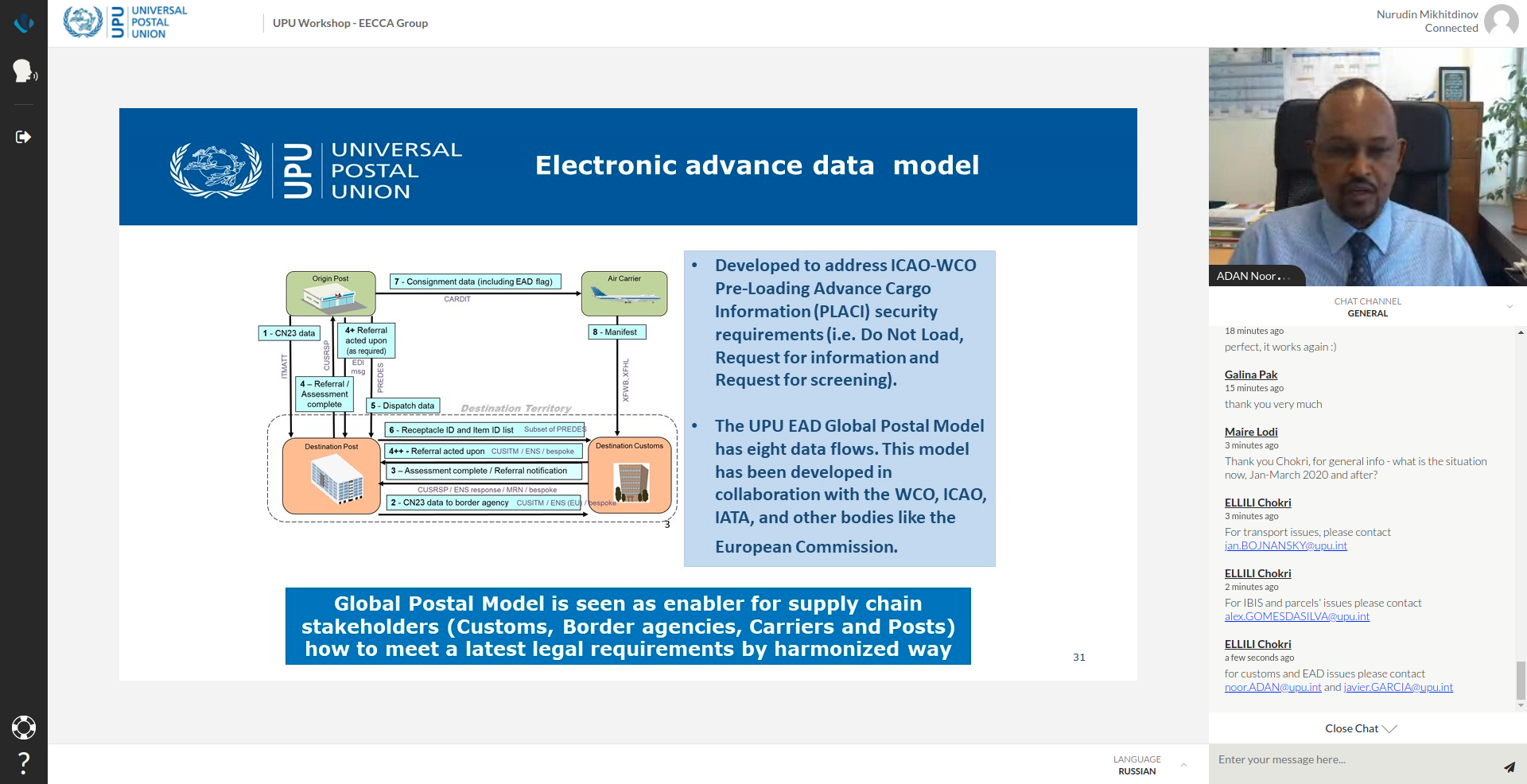Click ELLILI Chokri name above transport message
The height and width of the screenshot is (784, 1527).
pyautogui.click(x=1257, y=503)
